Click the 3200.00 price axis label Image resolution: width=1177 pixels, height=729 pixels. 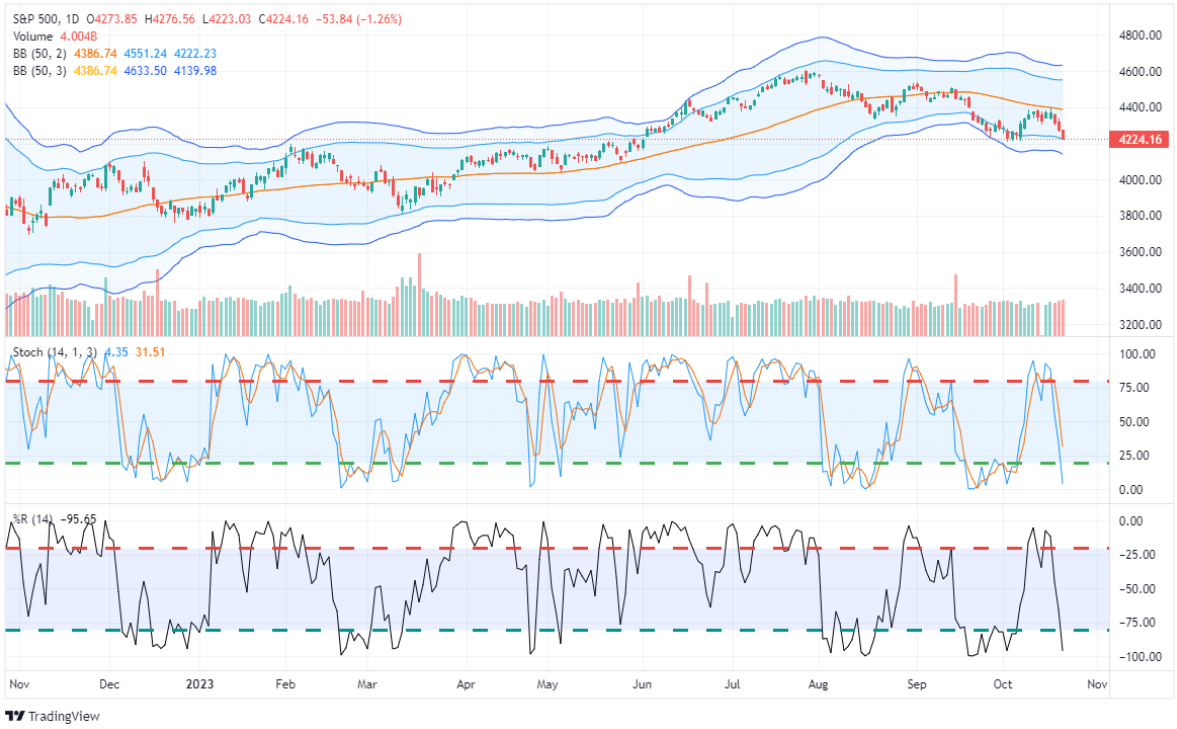point(1140,325)
